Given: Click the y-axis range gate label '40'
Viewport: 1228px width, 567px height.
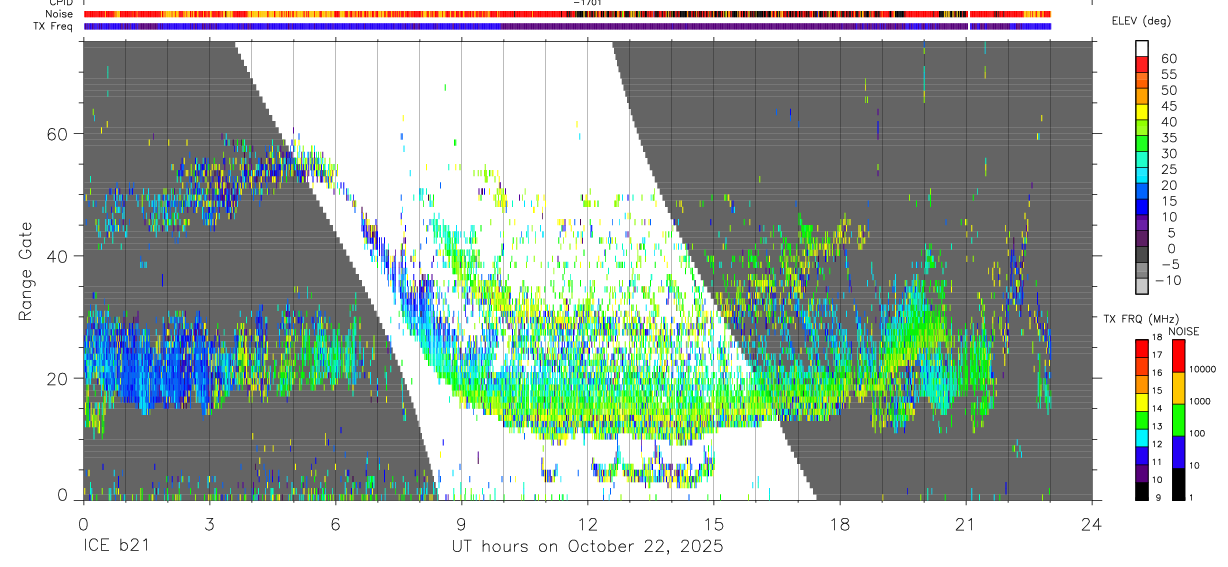Looking at the screenshot, I should click(57, 256).
